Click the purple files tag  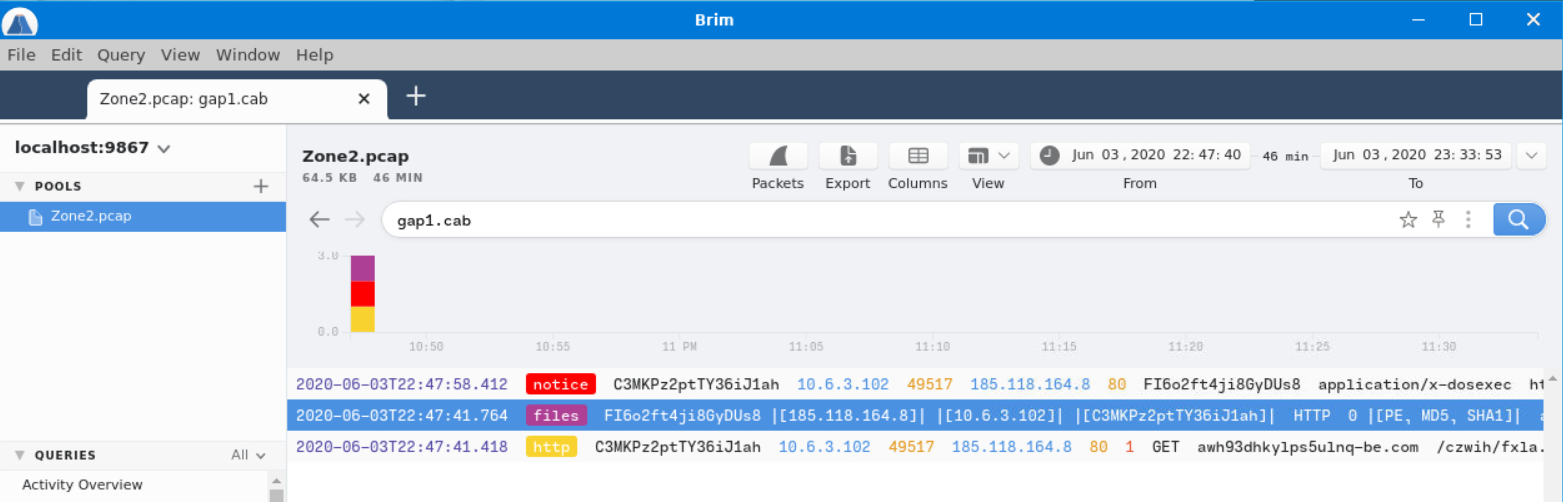click(x=556, y=415)
